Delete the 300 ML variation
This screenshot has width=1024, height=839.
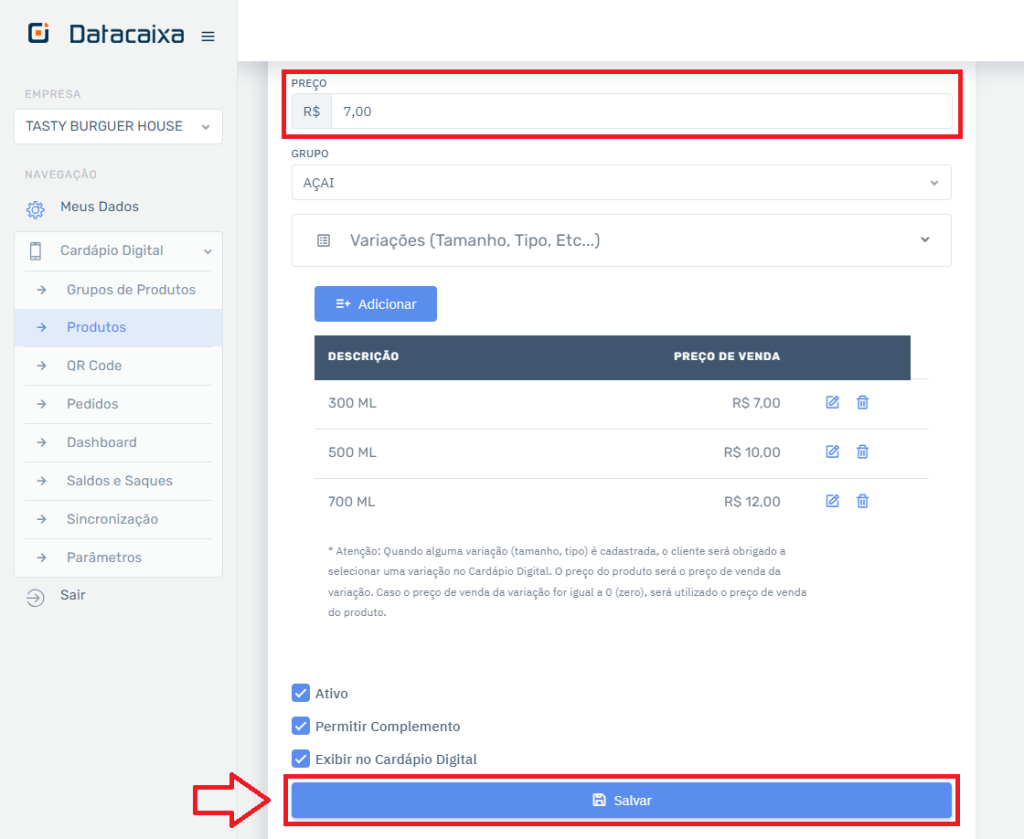(x=862, y=402)
